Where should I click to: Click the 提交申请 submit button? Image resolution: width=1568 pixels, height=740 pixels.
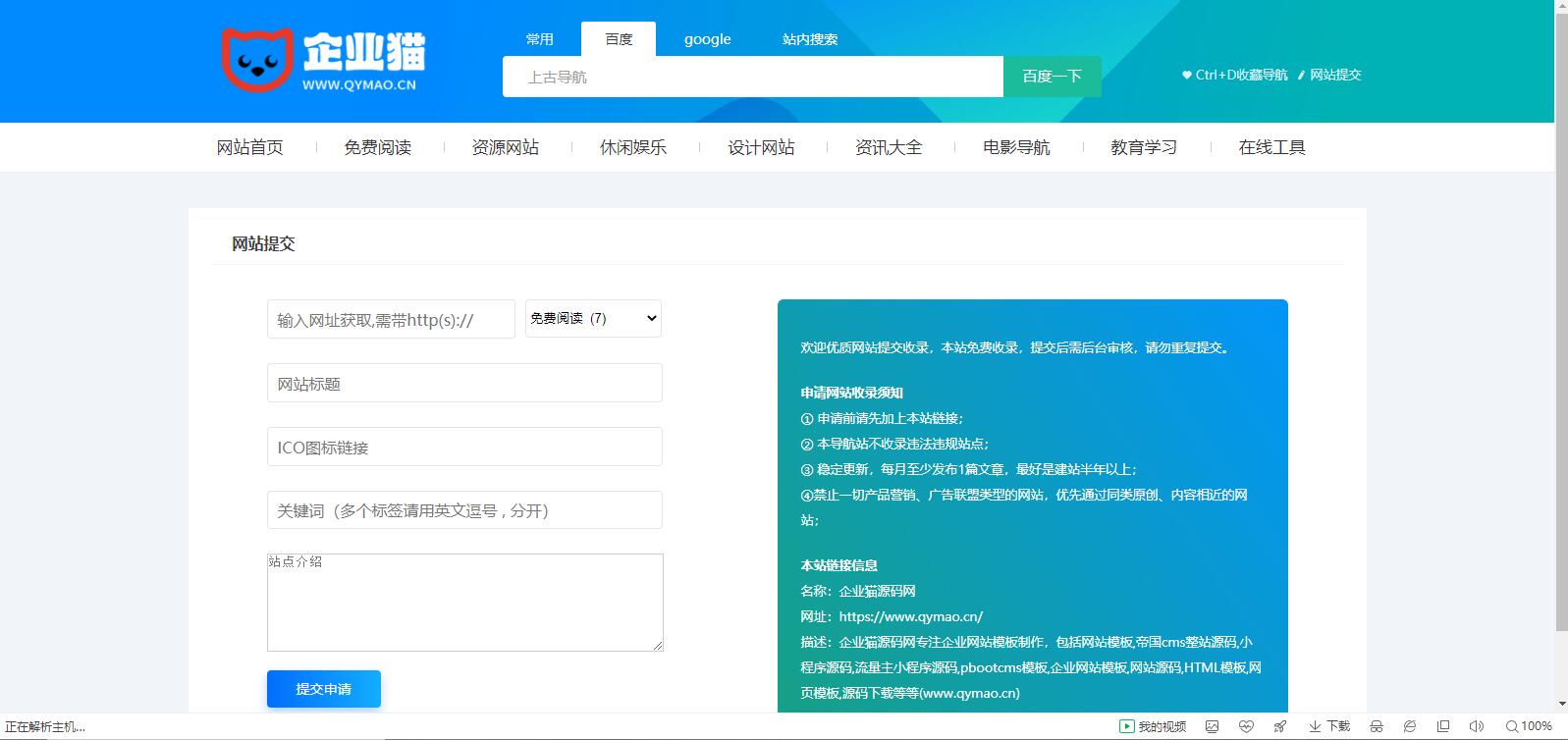coord(323,689)
